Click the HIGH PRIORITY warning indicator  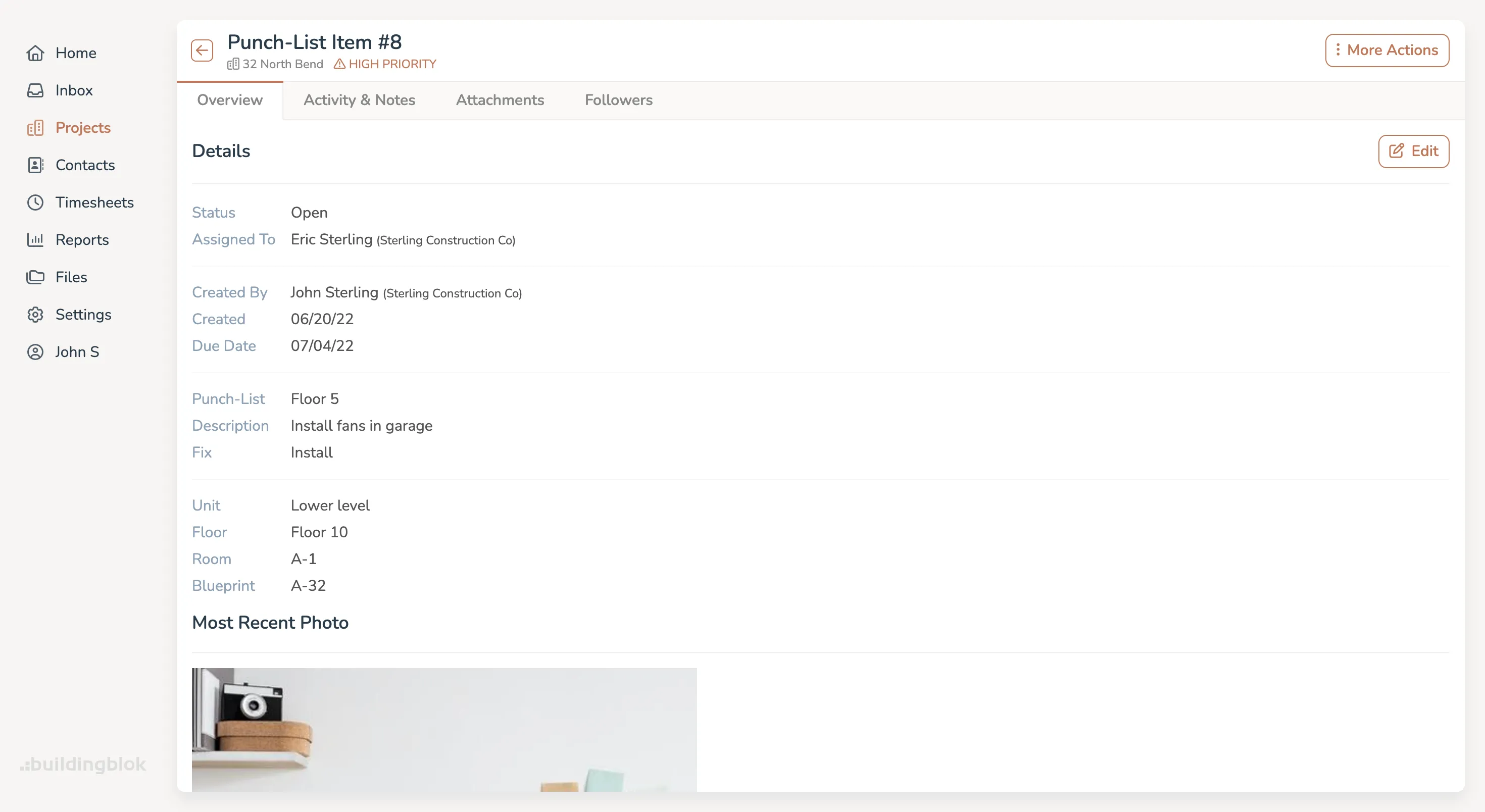pos(385,64)
